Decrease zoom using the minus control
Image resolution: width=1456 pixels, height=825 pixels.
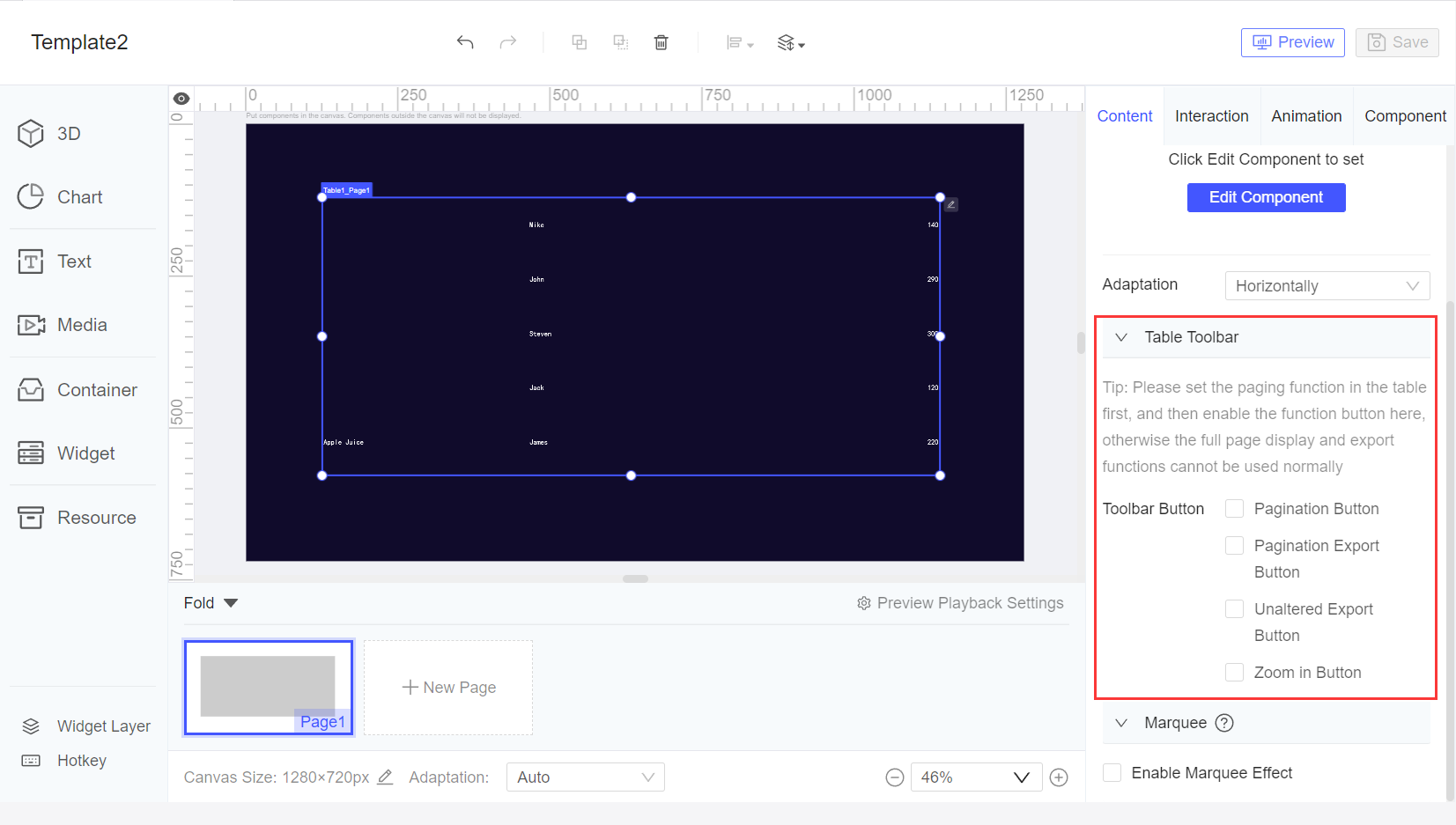[895, 777]
